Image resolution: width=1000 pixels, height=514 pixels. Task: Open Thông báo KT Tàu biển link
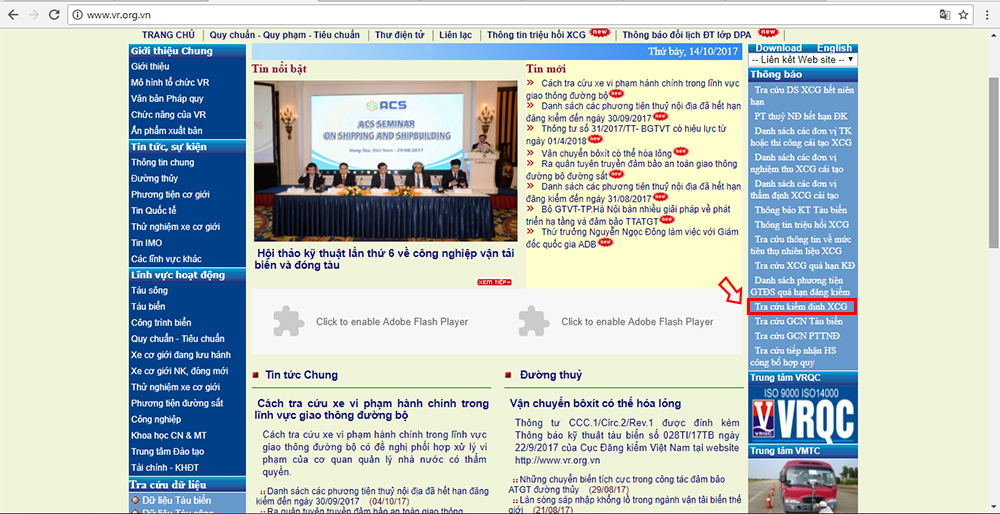coord(800,210)
